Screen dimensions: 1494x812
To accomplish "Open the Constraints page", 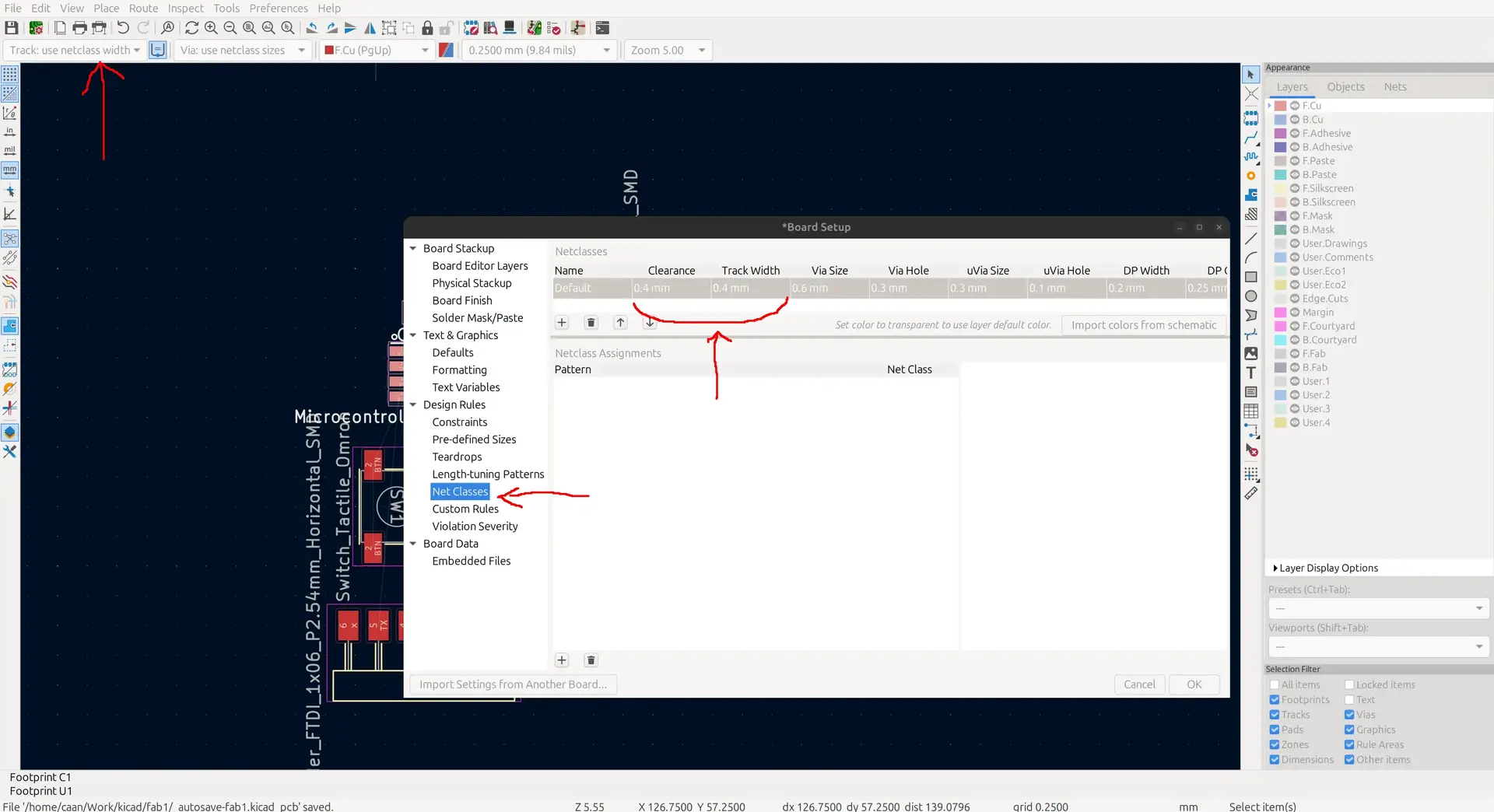I will [x=460, y=422].
